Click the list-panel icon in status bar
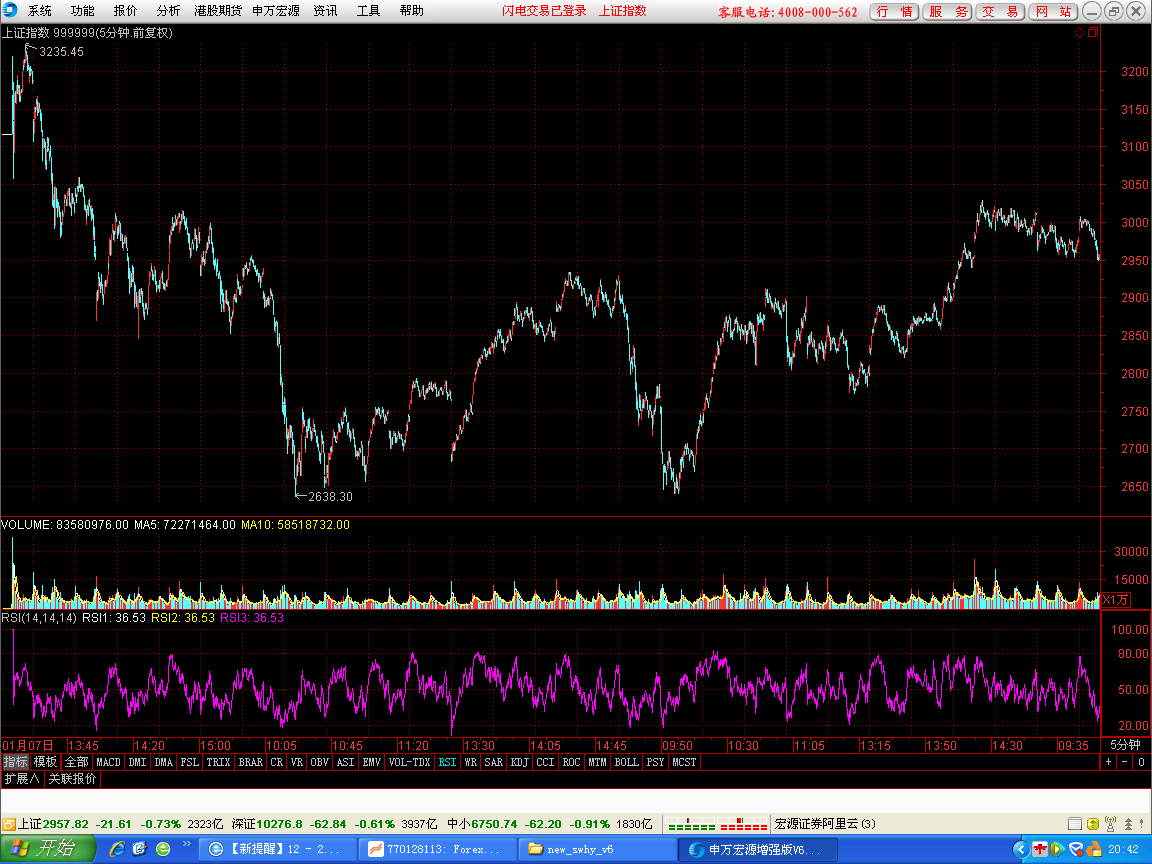Screen dimensions: 1152x864 [1075, 824]
